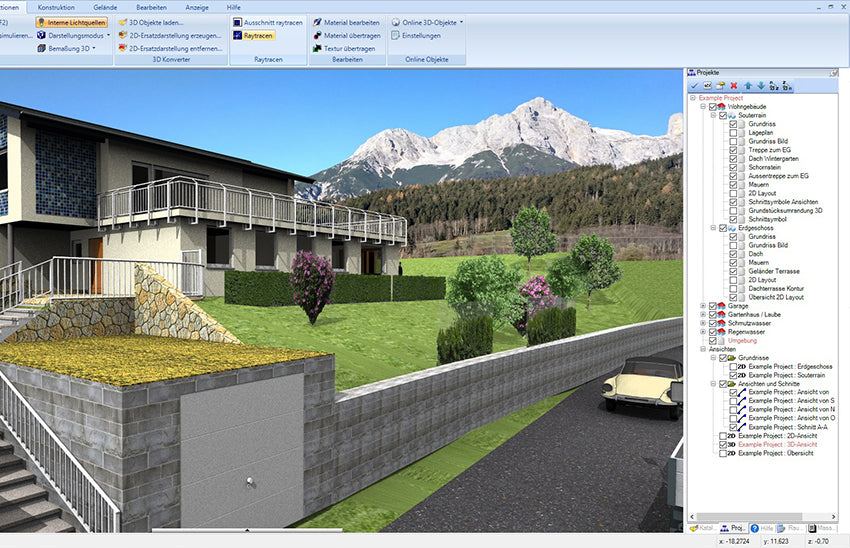Collapse the Souterrain tree node
The width and height of the screenshot is (850, 548).
[713, 115]
